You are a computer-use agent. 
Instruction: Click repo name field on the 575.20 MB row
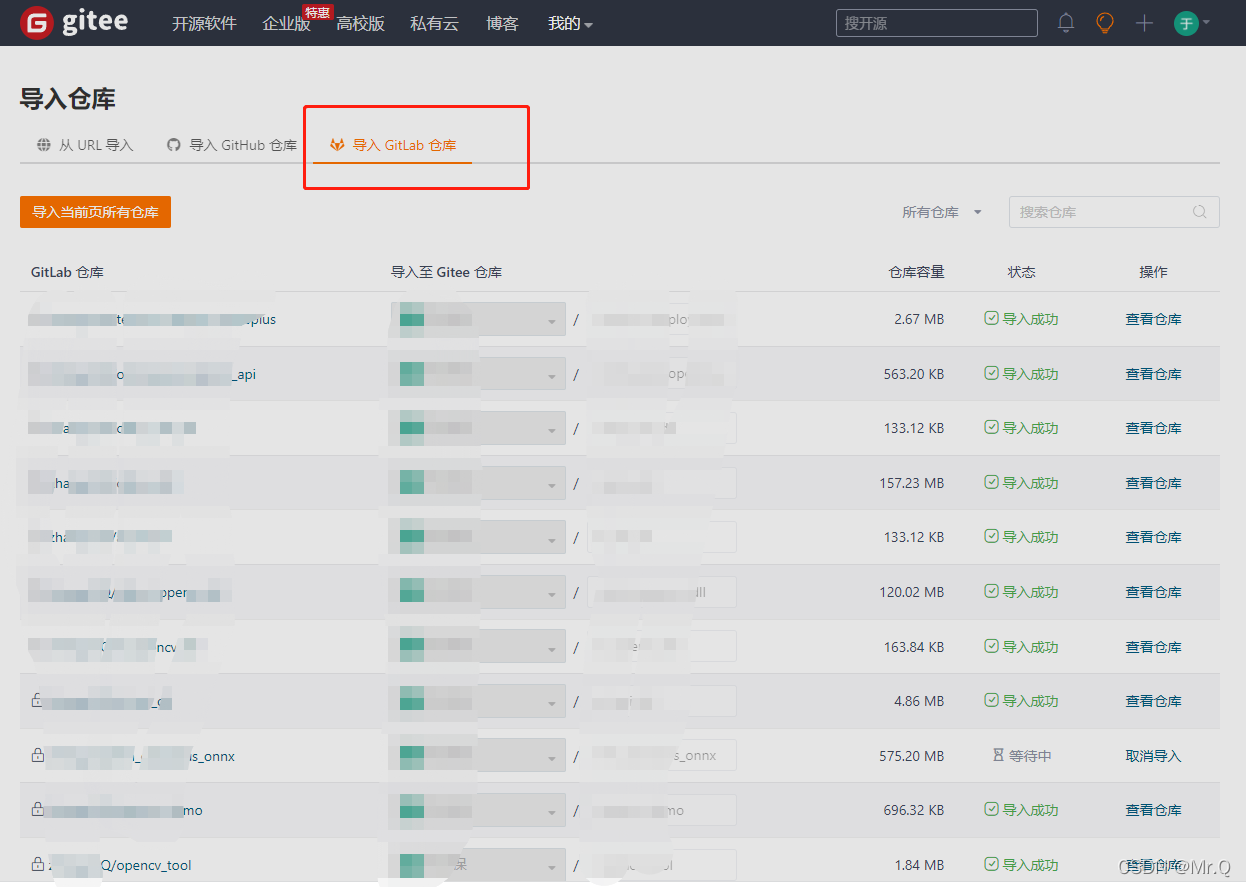coord(662,756)
